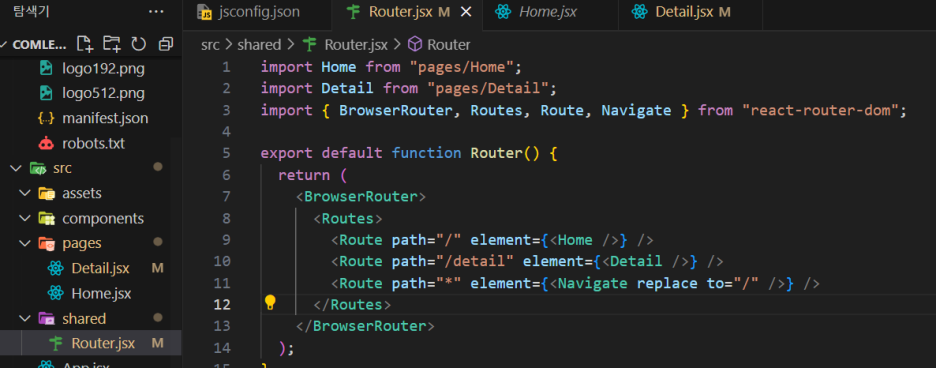
Task: Collapse the pages folder chevron
Action: [24, 243]
